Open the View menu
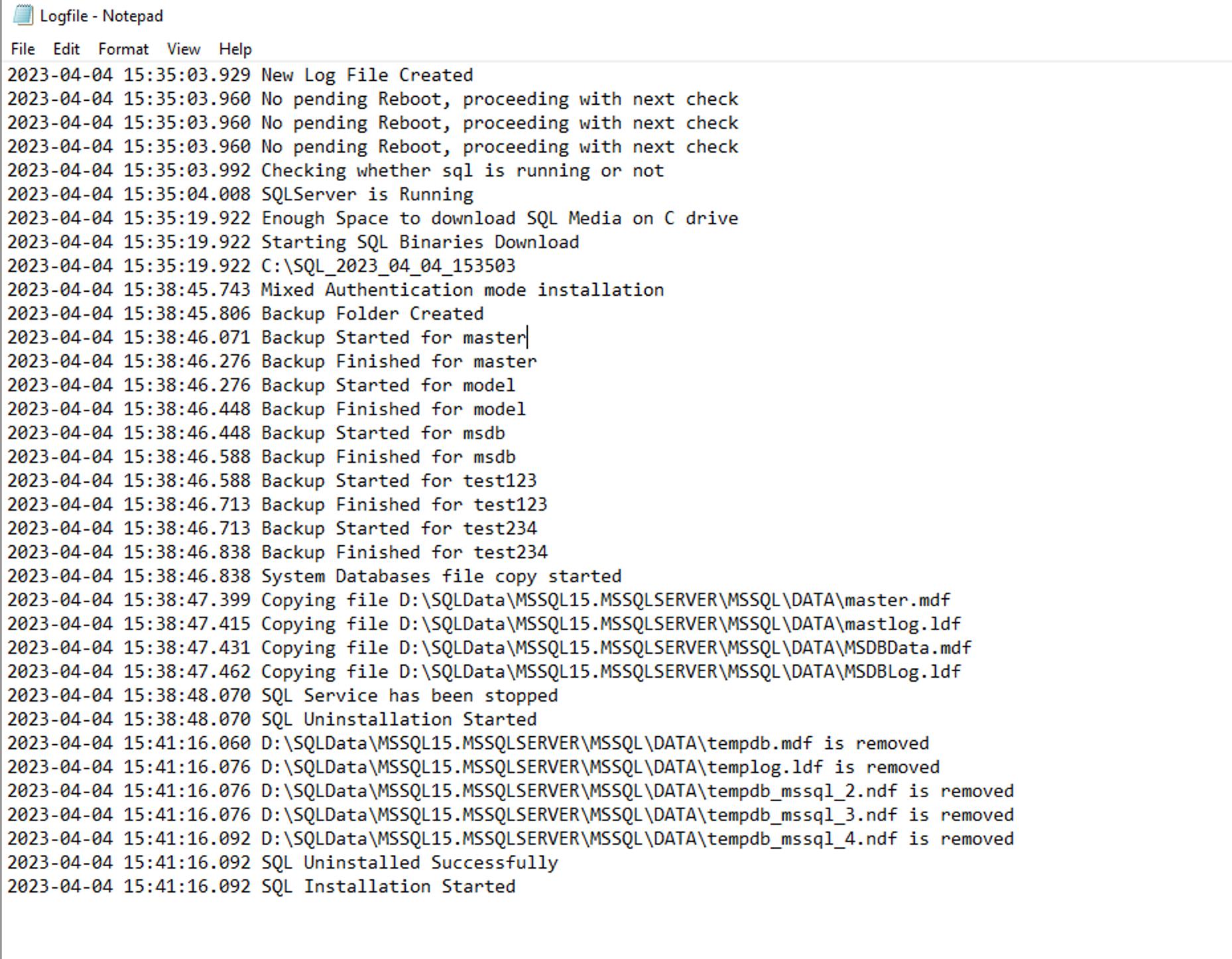 click(x=183, y=48)
